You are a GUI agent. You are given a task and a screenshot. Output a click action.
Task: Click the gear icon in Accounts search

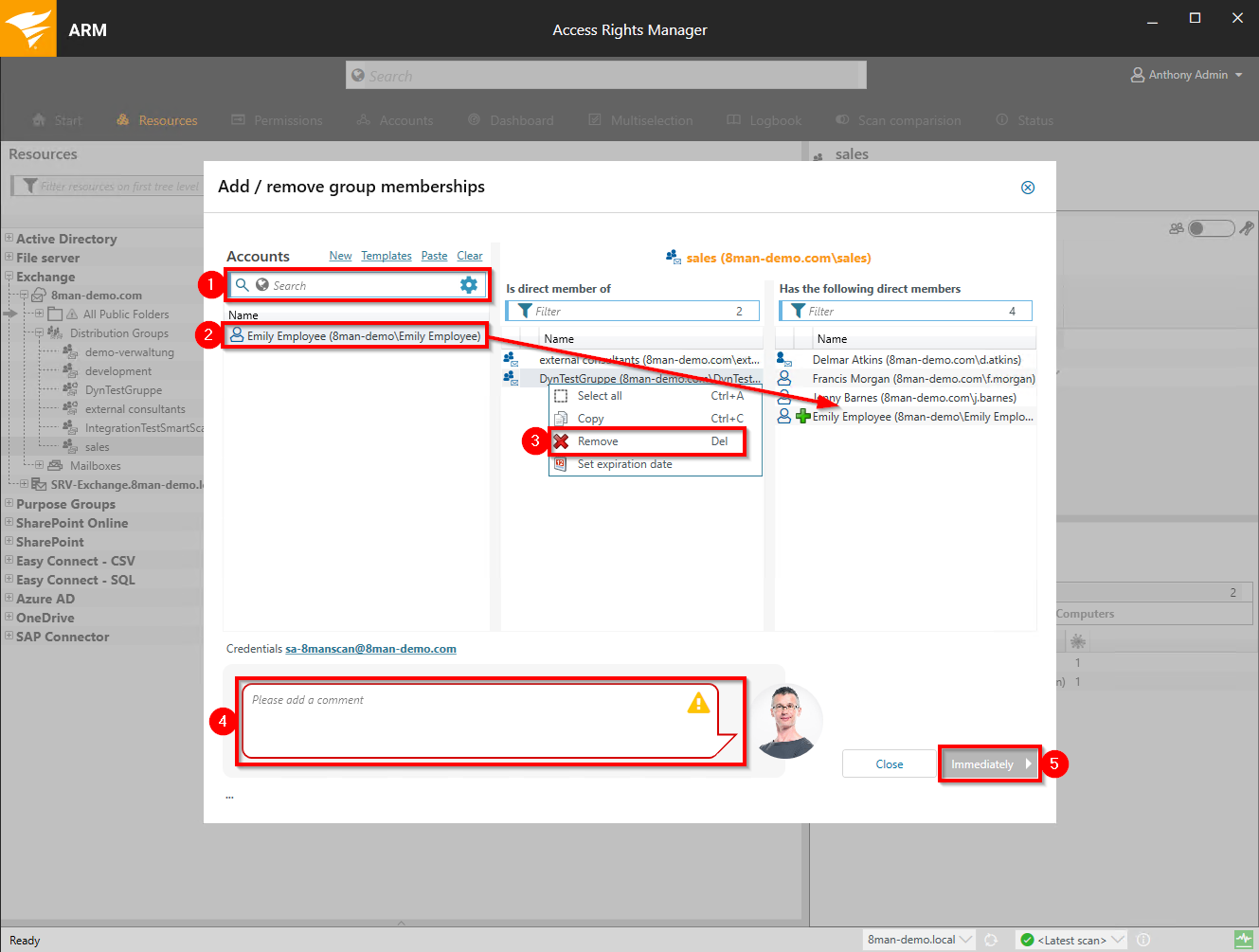click(469, 285)
